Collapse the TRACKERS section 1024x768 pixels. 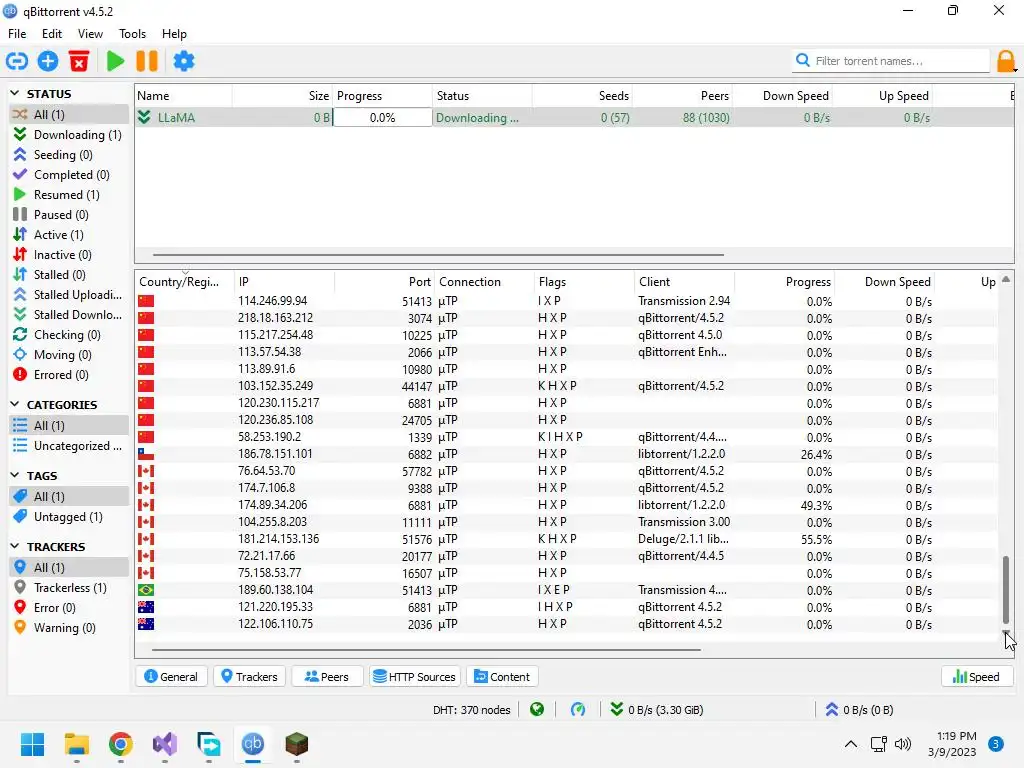tap(15, 547)
